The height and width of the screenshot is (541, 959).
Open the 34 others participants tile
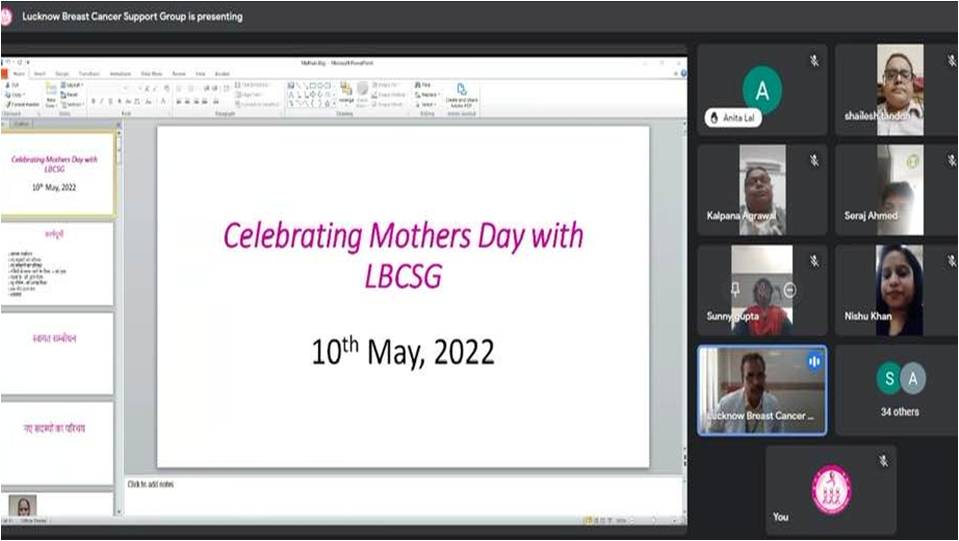coord(899,390)
